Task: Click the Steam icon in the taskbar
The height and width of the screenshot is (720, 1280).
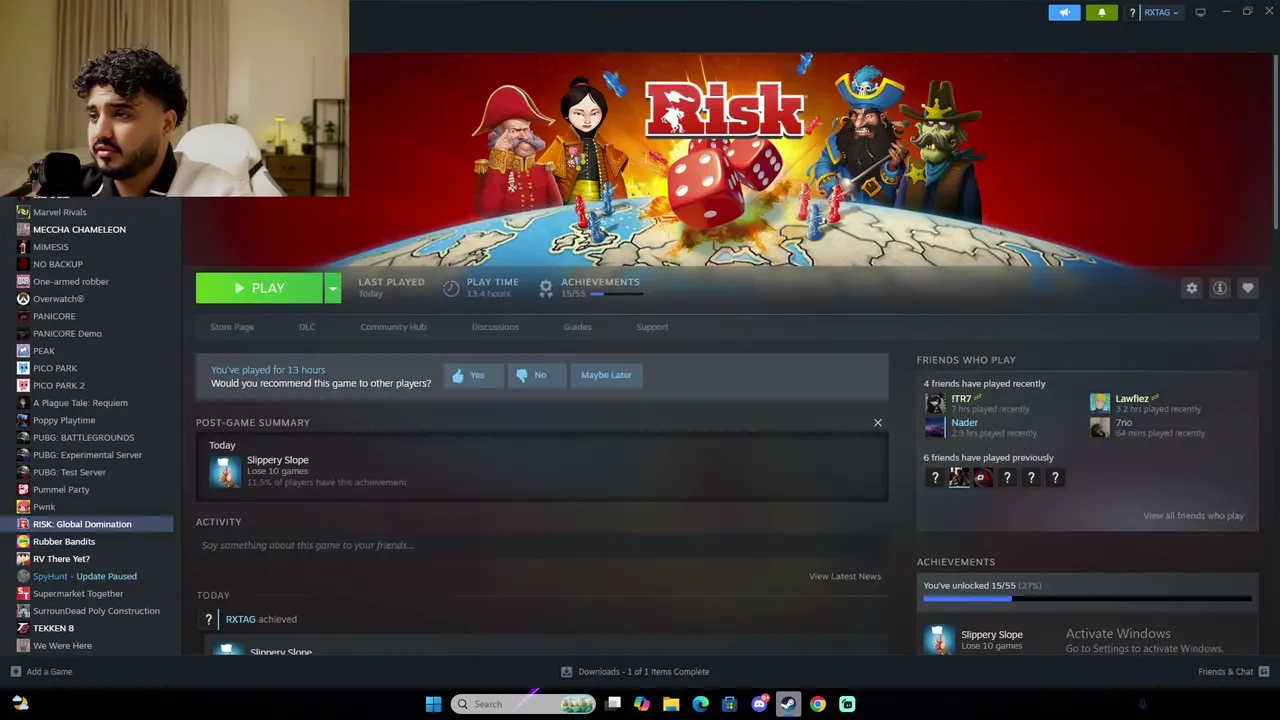Action: (x=788, y=704)
